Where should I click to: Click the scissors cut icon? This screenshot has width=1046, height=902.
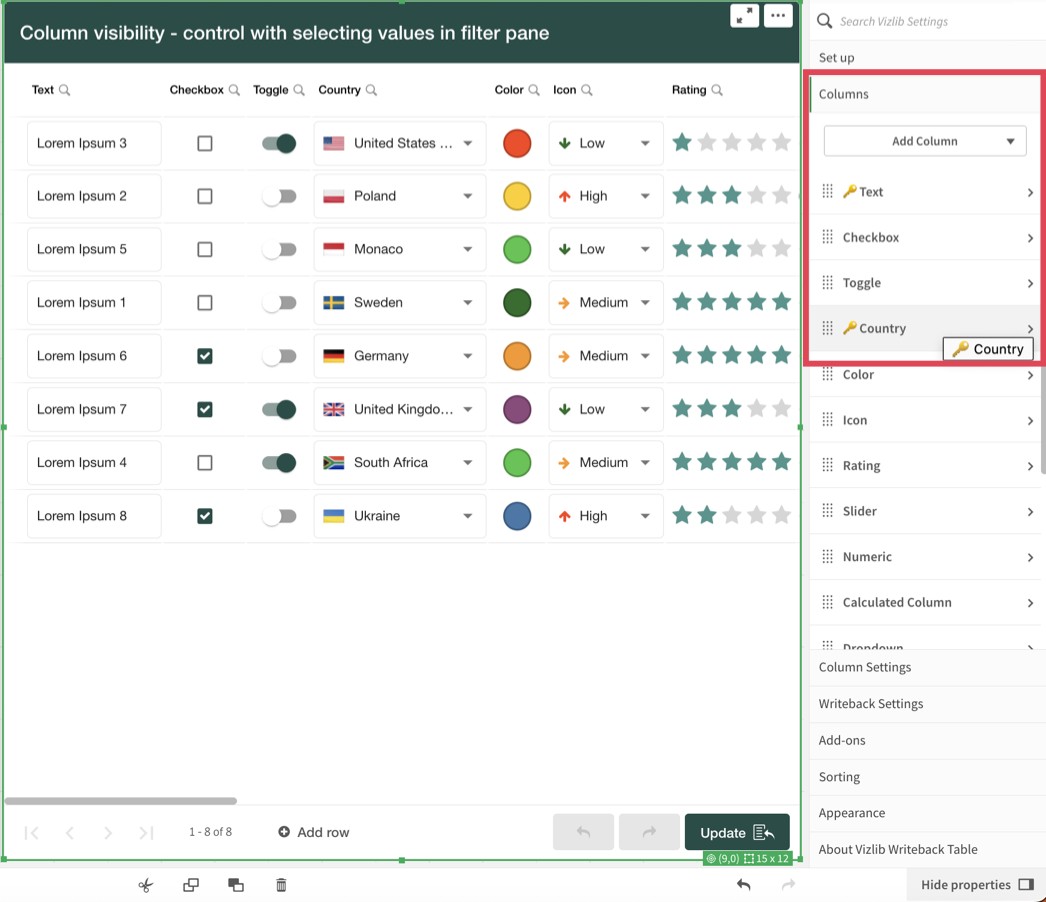coord(145,885)
